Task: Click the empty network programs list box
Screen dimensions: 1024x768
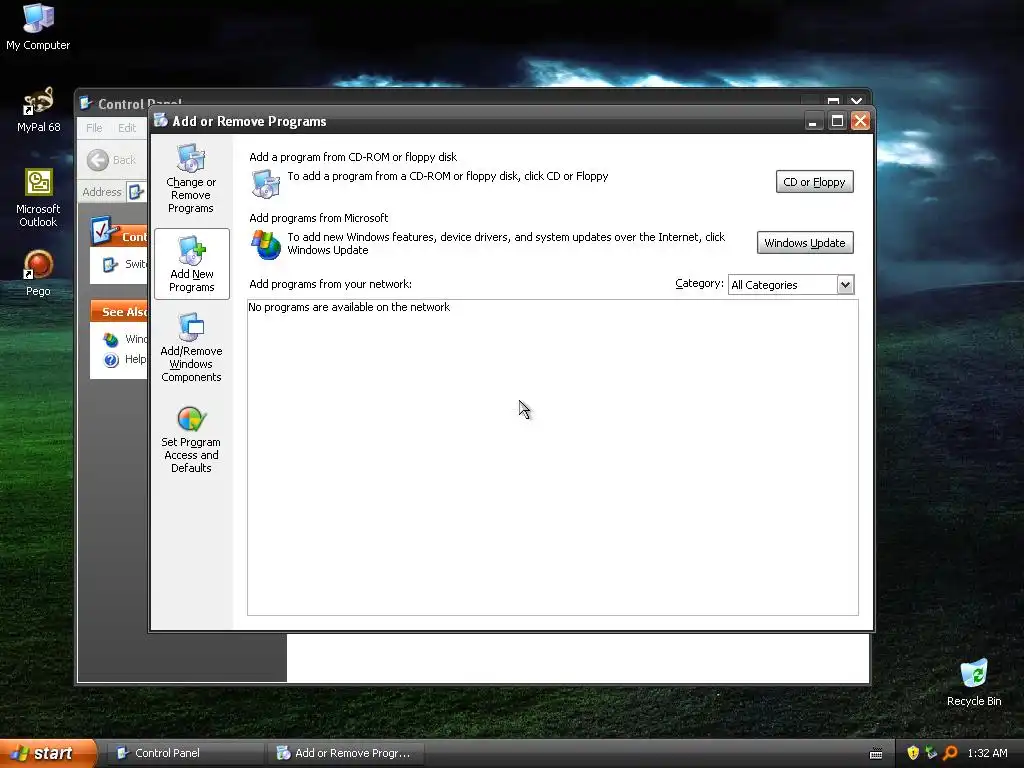Action: pyautogui.click(x=552, y=458)
